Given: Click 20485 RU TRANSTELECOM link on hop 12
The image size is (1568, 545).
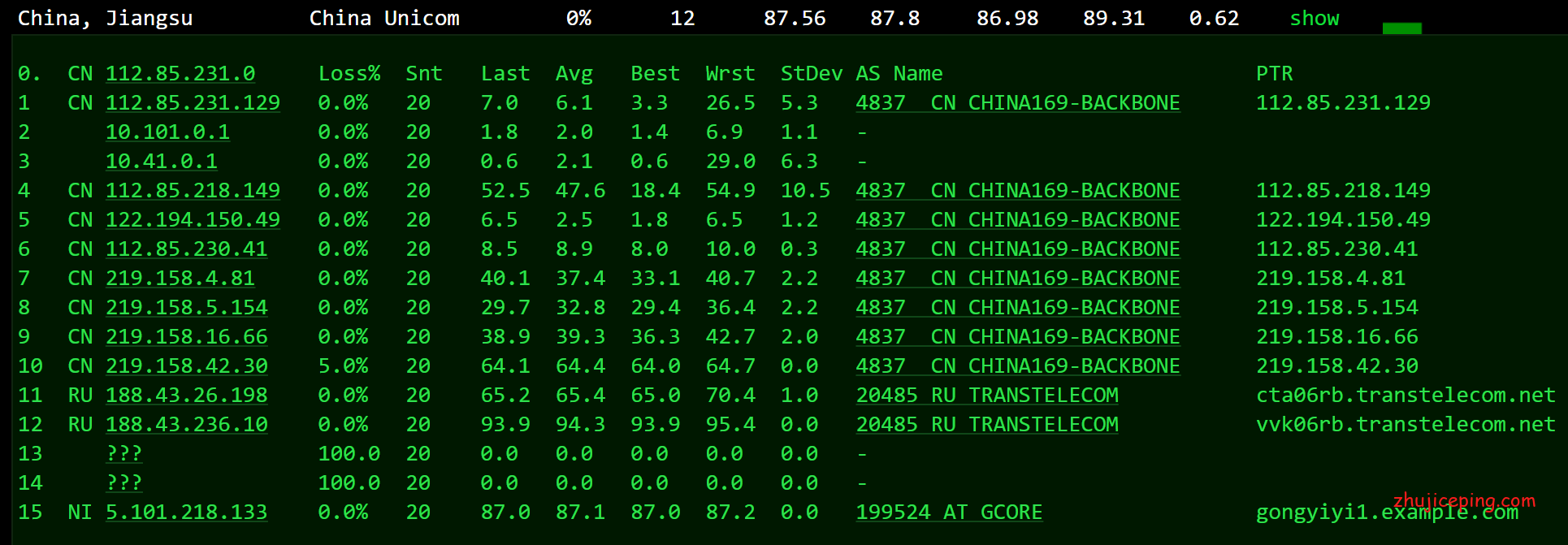Looking at the screenshot, I should click(x=986, y=425).
